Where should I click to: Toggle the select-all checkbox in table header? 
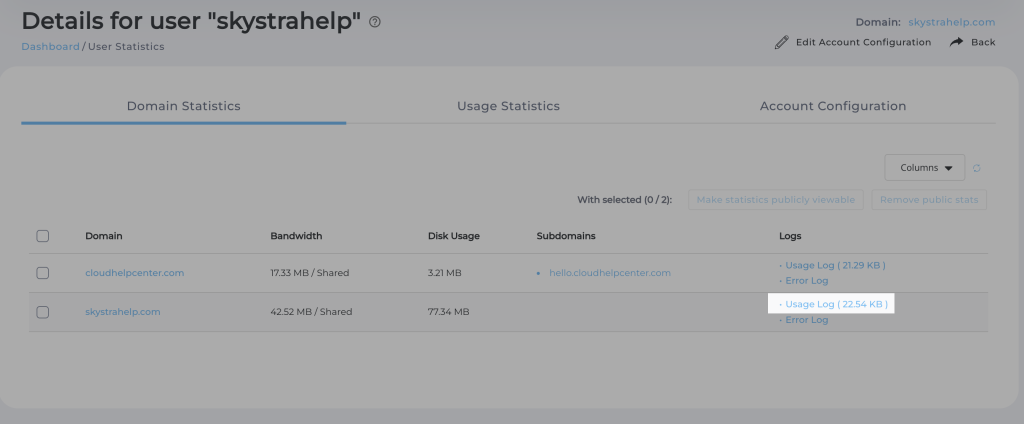(43, 236)
